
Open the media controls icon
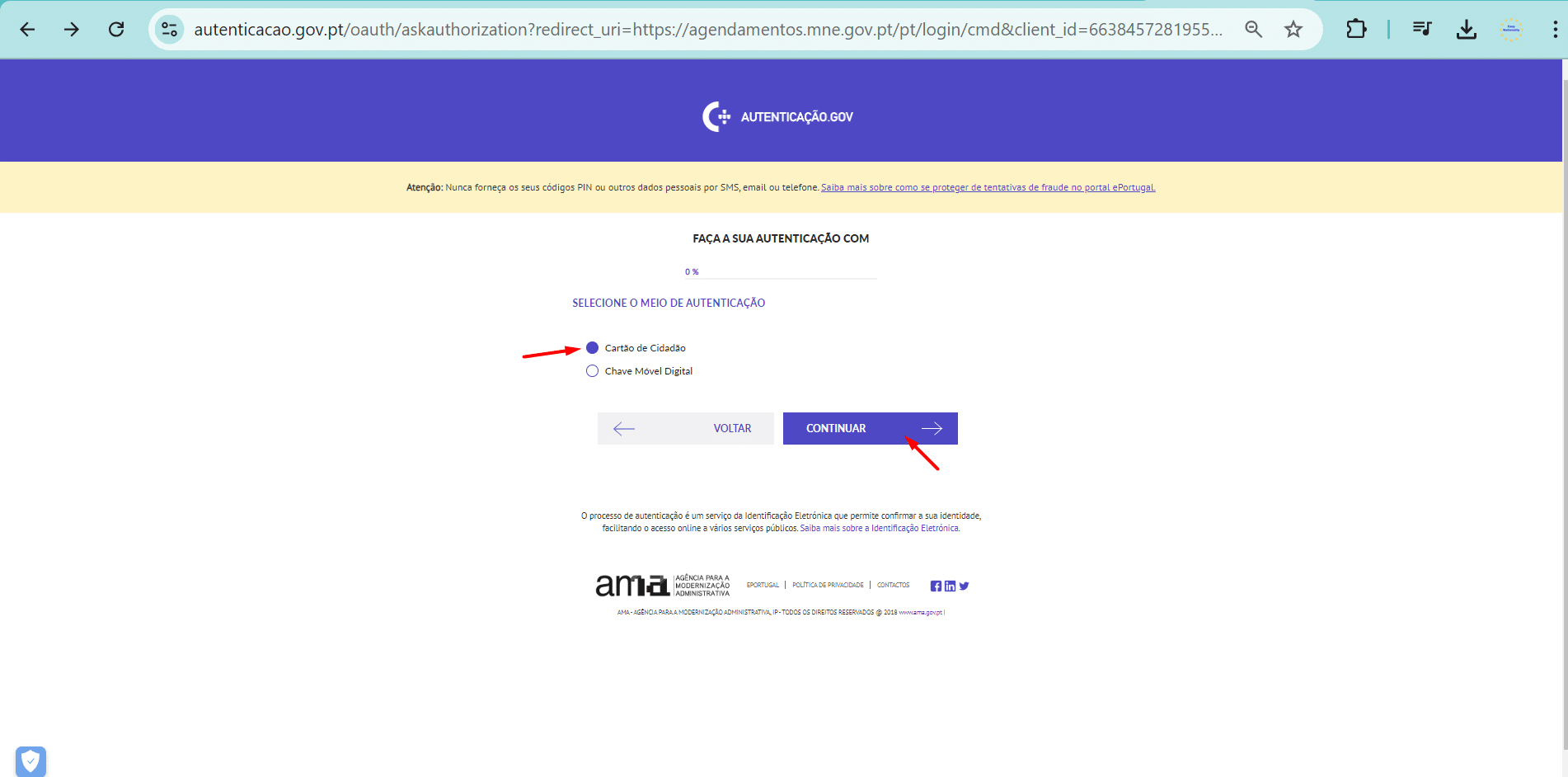pyautogui.click(x=1422, y=30)
